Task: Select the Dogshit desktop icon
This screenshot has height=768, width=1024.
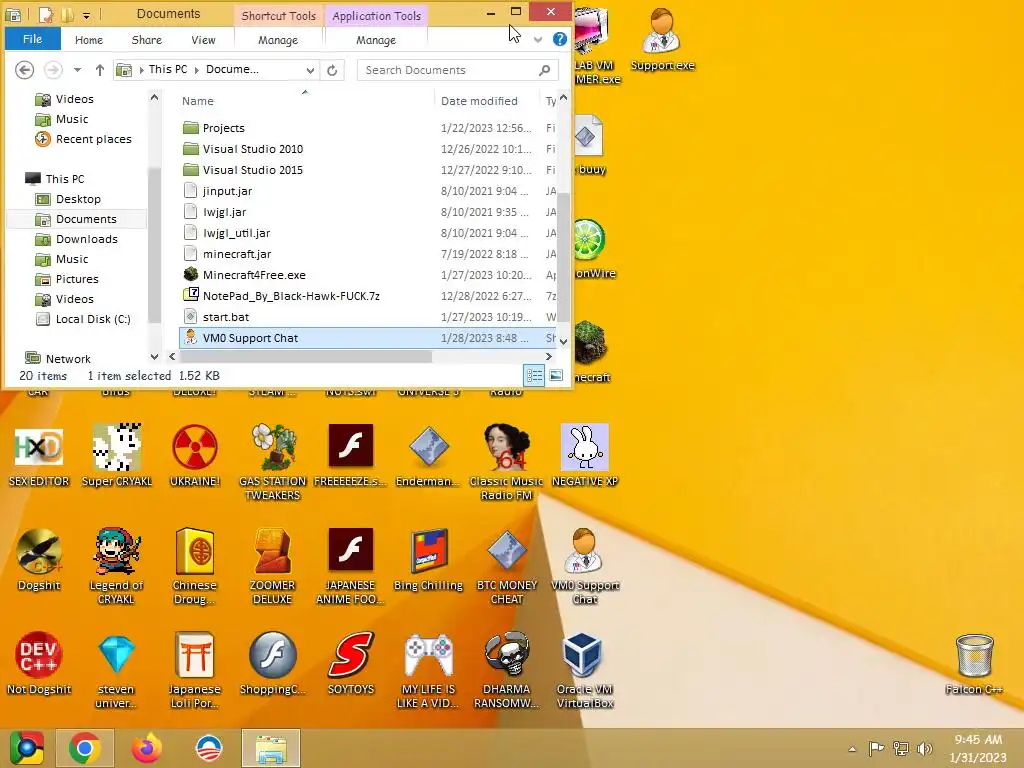Action: (x=39, y=560)
